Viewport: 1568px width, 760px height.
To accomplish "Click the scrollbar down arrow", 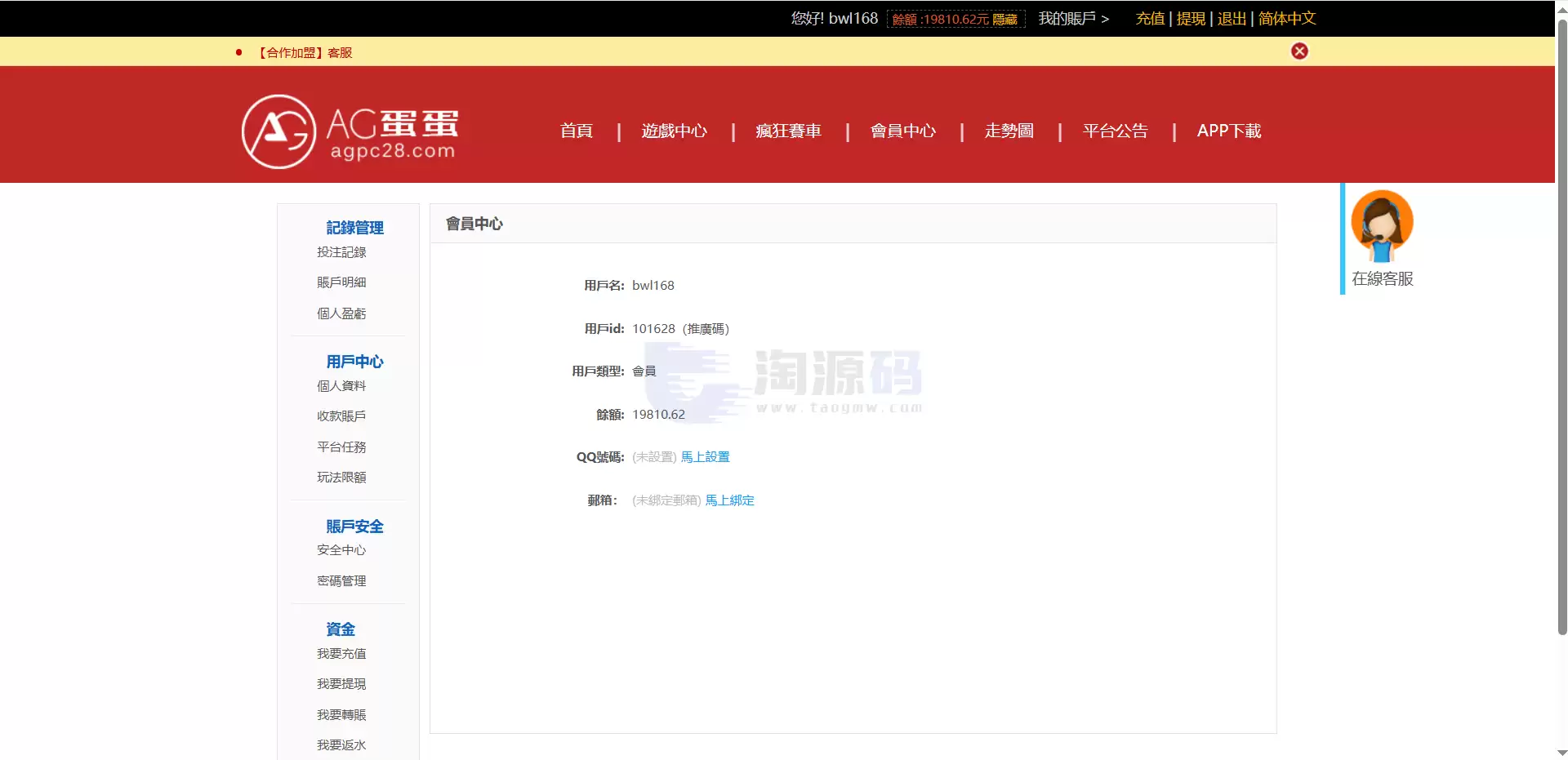I will click(x=1561, y=753).
